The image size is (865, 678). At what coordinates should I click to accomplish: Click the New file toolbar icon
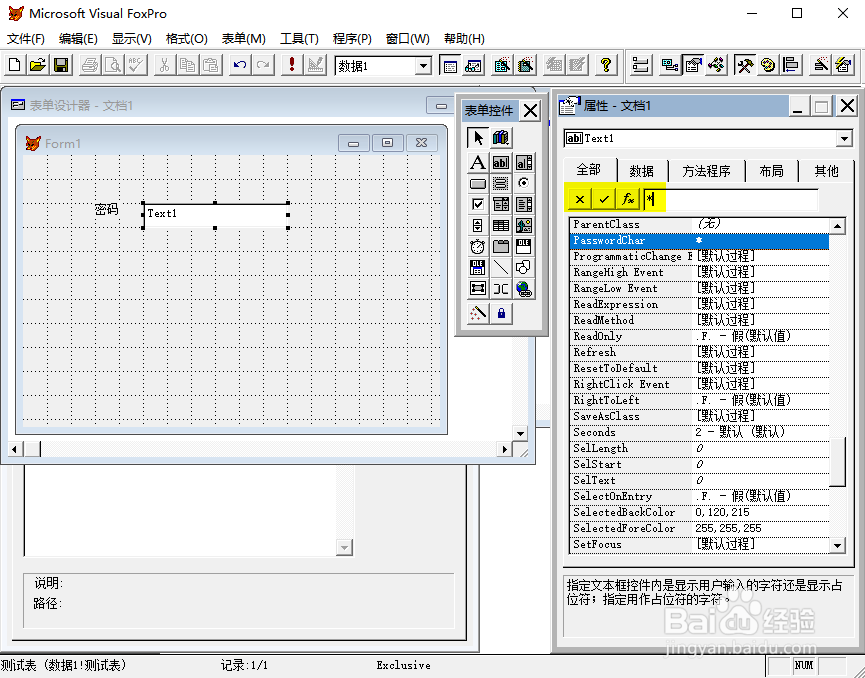pos(15,66)
